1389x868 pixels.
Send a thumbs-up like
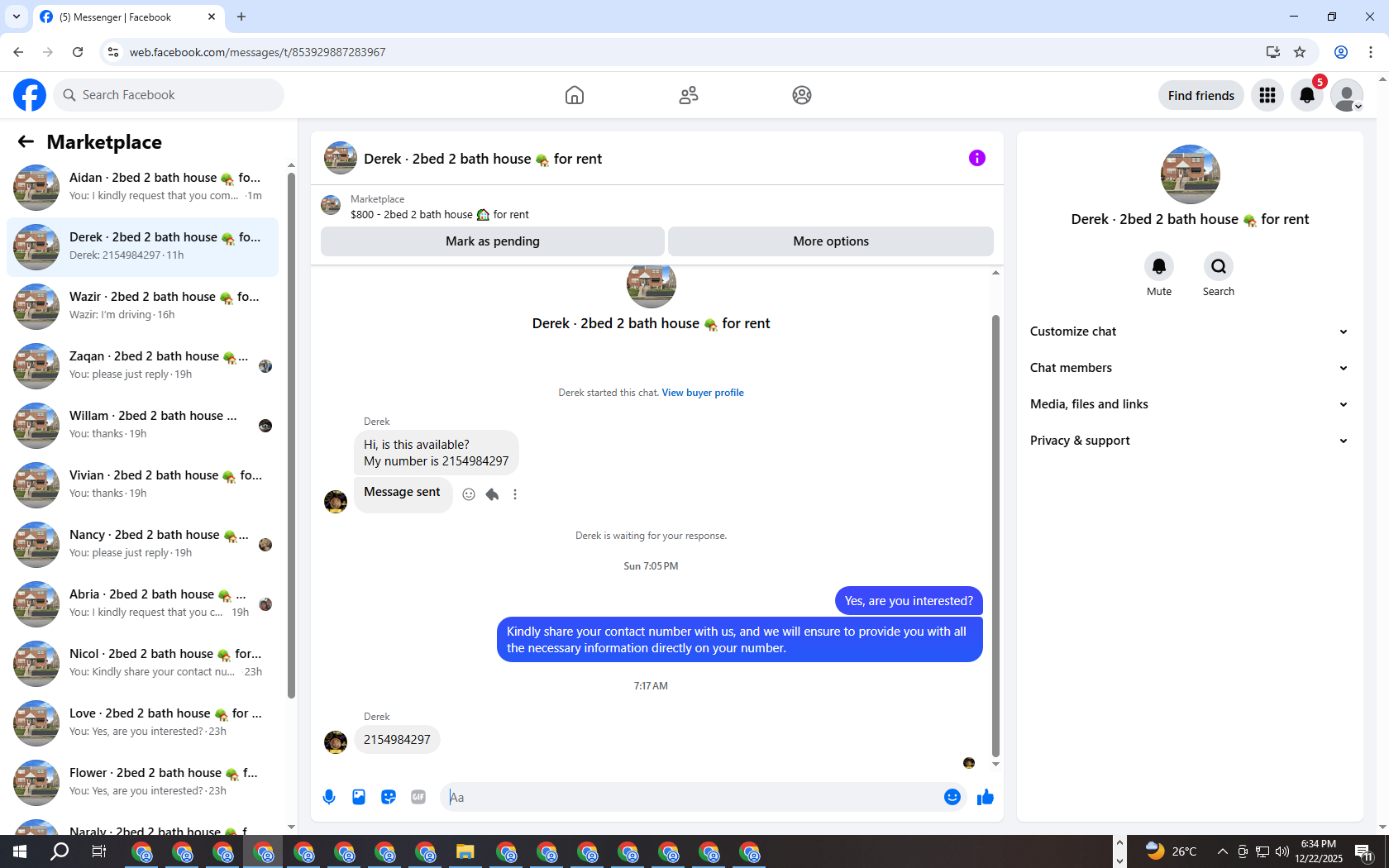coord(986,797)
